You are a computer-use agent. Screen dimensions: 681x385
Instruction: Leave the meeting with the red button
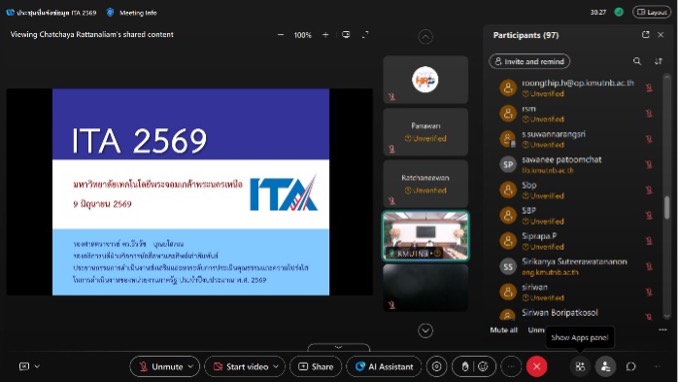pyautogui.click(x=537, y=367)
